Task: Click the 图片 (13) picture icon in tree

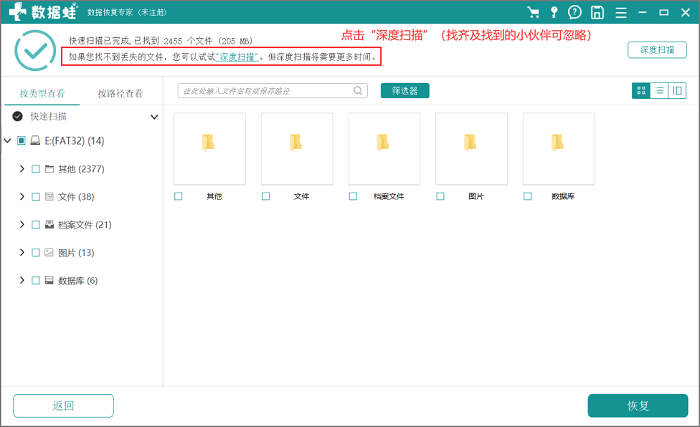Action: pyautogui.click(x=49, y=252)
